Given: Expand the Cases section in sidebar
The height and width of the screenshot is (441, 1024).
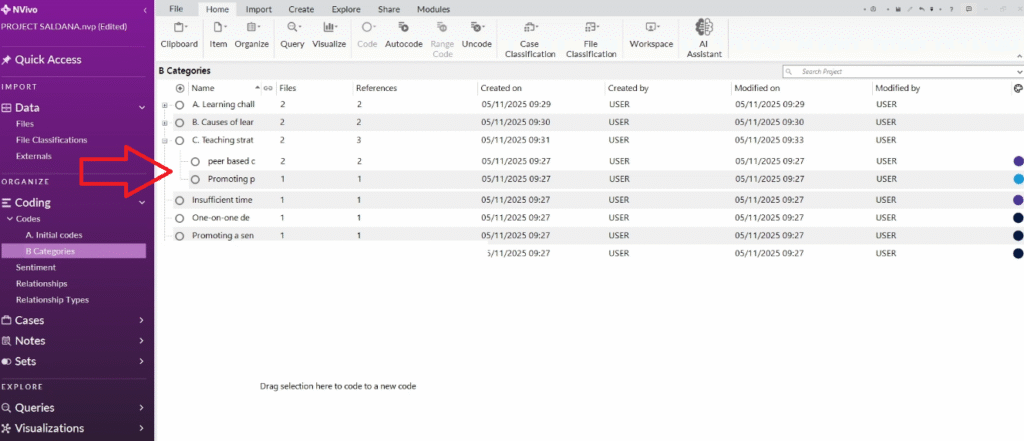Looking at the screenshot, I should pos(141,321).
